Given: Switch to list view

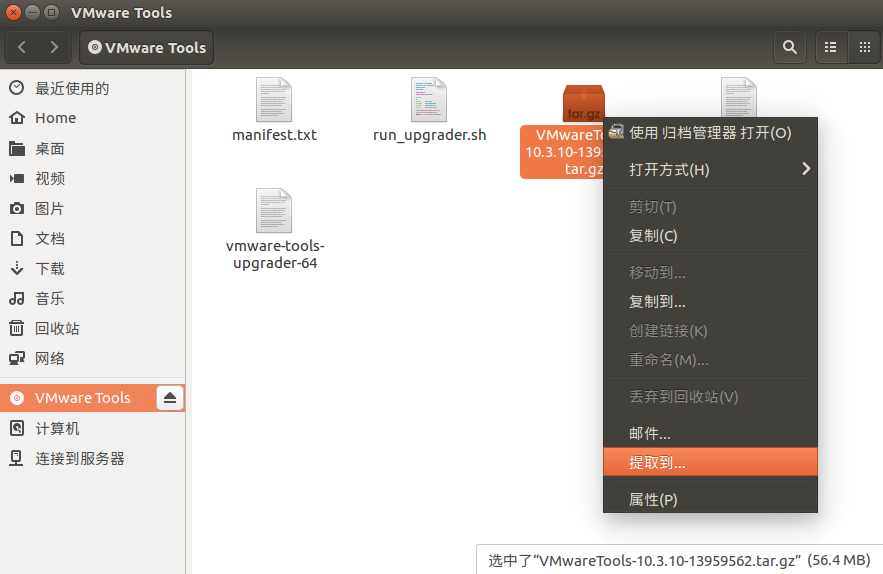Looking at the screenshot, I should tap(831, 47).
